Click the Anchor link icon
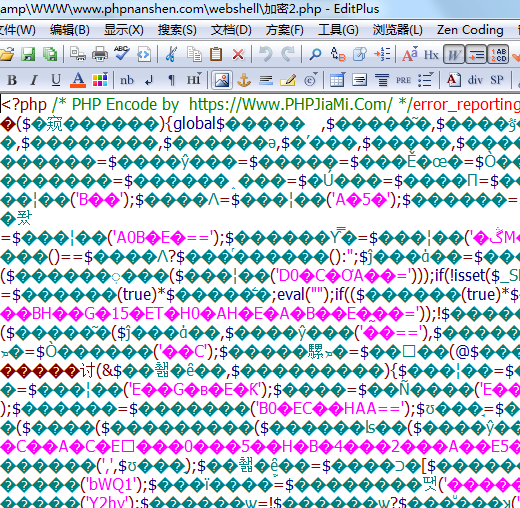 coord(244,80)
